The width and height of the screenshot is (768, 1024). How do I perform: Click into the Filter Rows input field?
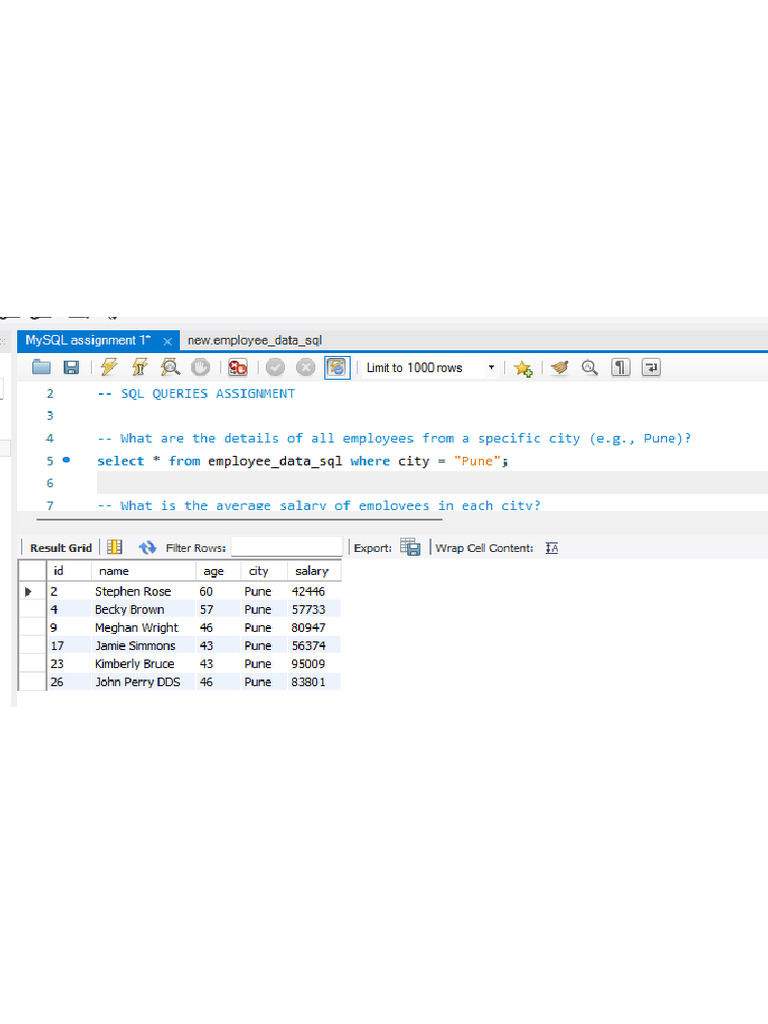pyautogui.click(x=287, y=547)
